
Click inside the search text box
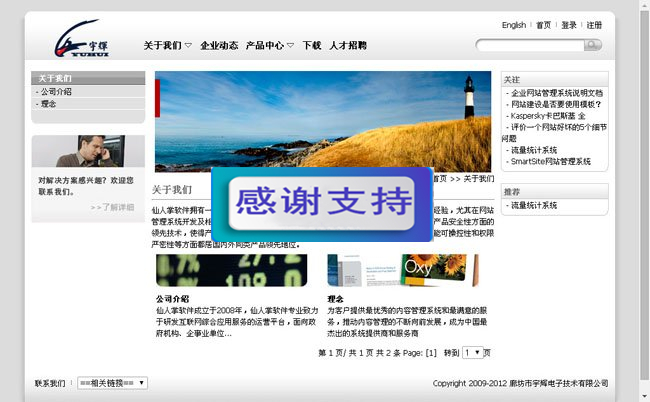coord(531,45)
